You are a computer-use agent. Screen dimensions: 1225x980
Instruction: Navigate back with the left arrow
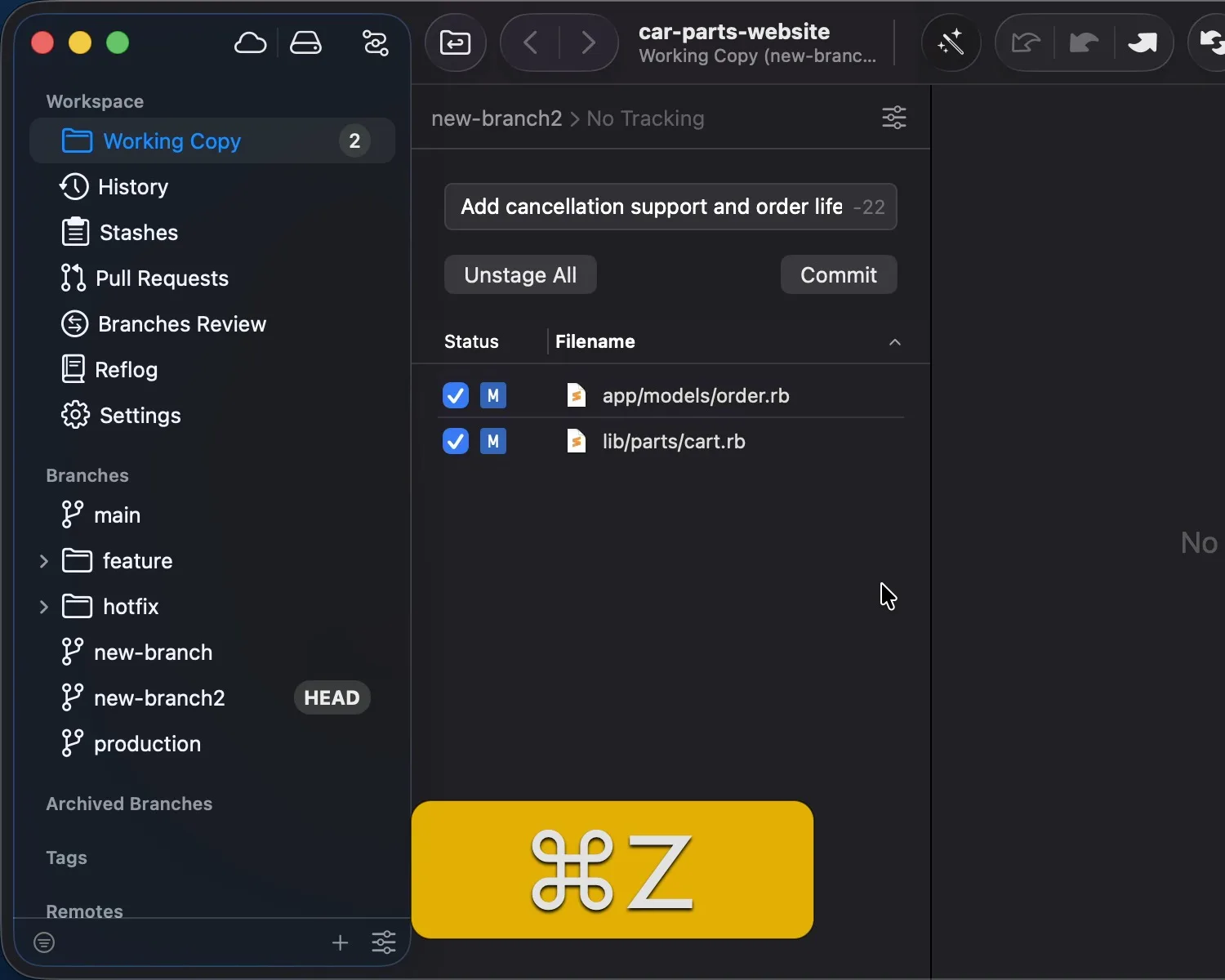point(530,42)
